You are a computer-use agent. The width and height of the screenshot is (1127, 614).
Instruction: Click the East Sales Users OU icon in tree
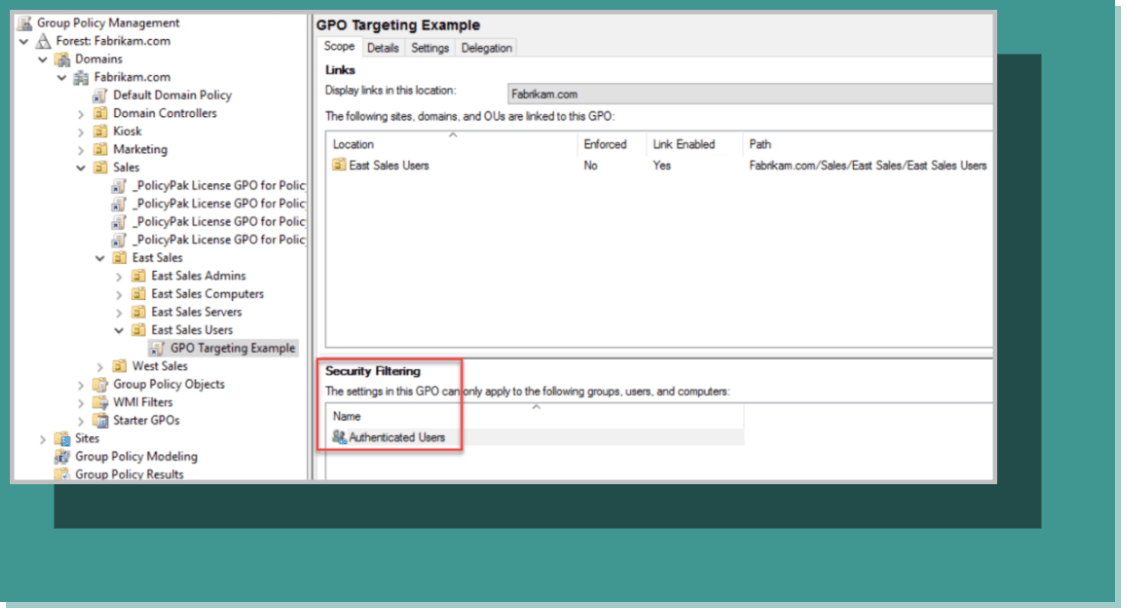tap(139, 330)
